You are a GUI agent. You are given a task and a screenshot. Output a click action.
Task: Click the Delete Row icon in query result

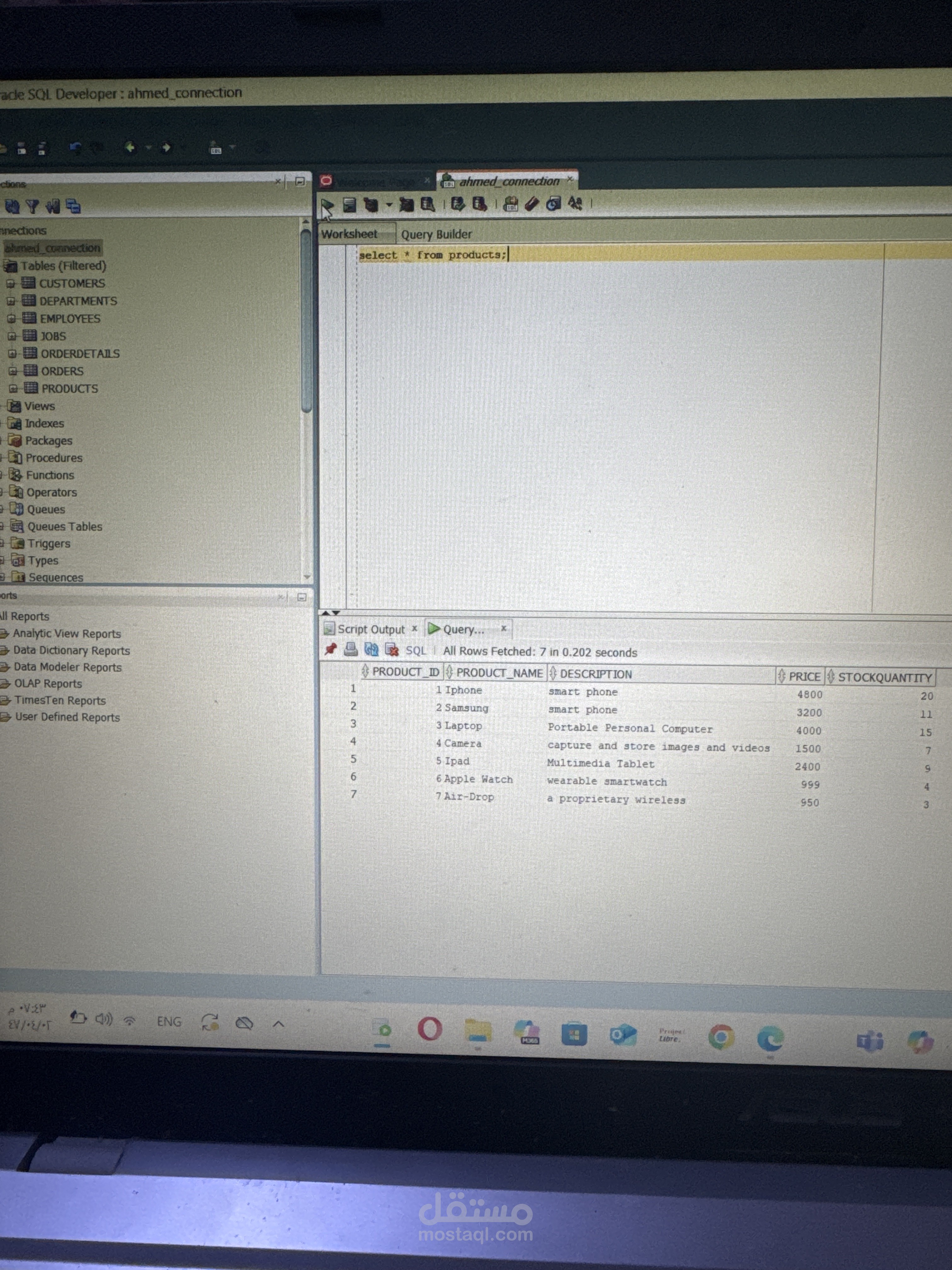click(392, 650)
